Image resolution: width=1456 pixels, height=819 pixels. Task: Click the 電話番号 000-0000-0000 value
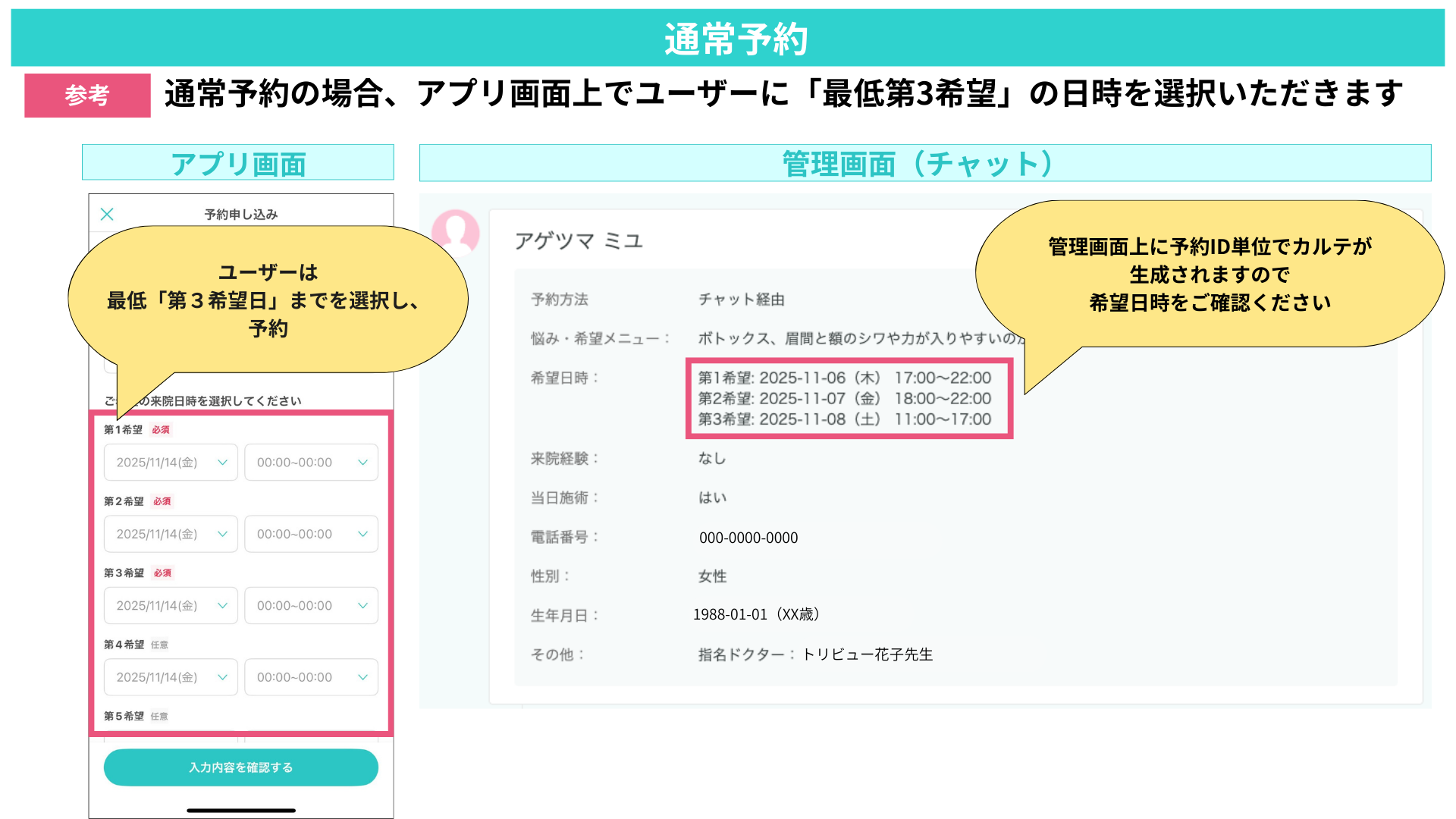(748, 538)
